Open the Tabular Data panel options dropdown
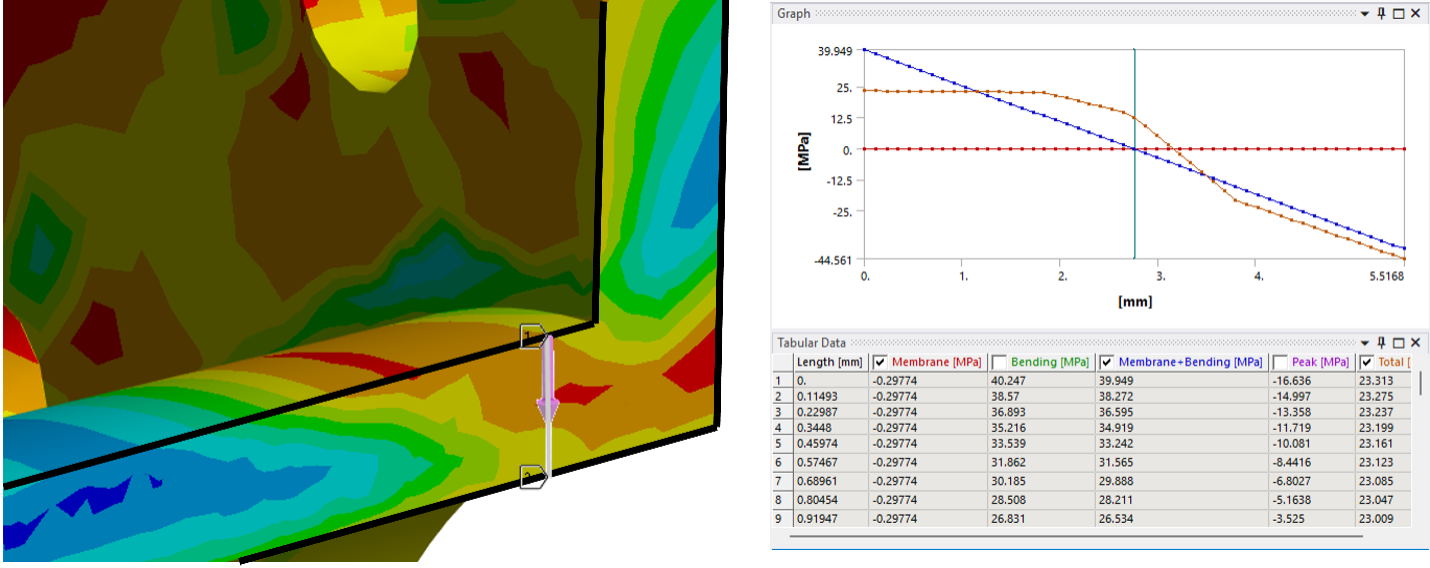Screen dimensions: 1430x568 tap(1366, 343)
